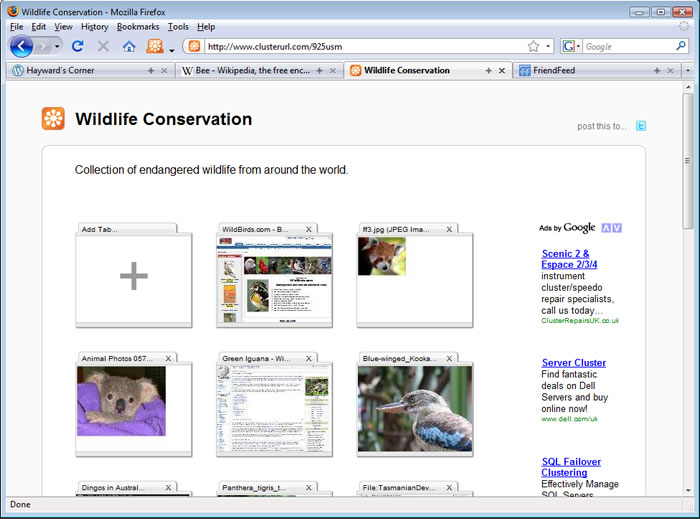Image resolution: width=700 pixels, height=519 pixels.
Task: Open the Blue-winged Kookaburra thumbnail image
Action: 415,408
